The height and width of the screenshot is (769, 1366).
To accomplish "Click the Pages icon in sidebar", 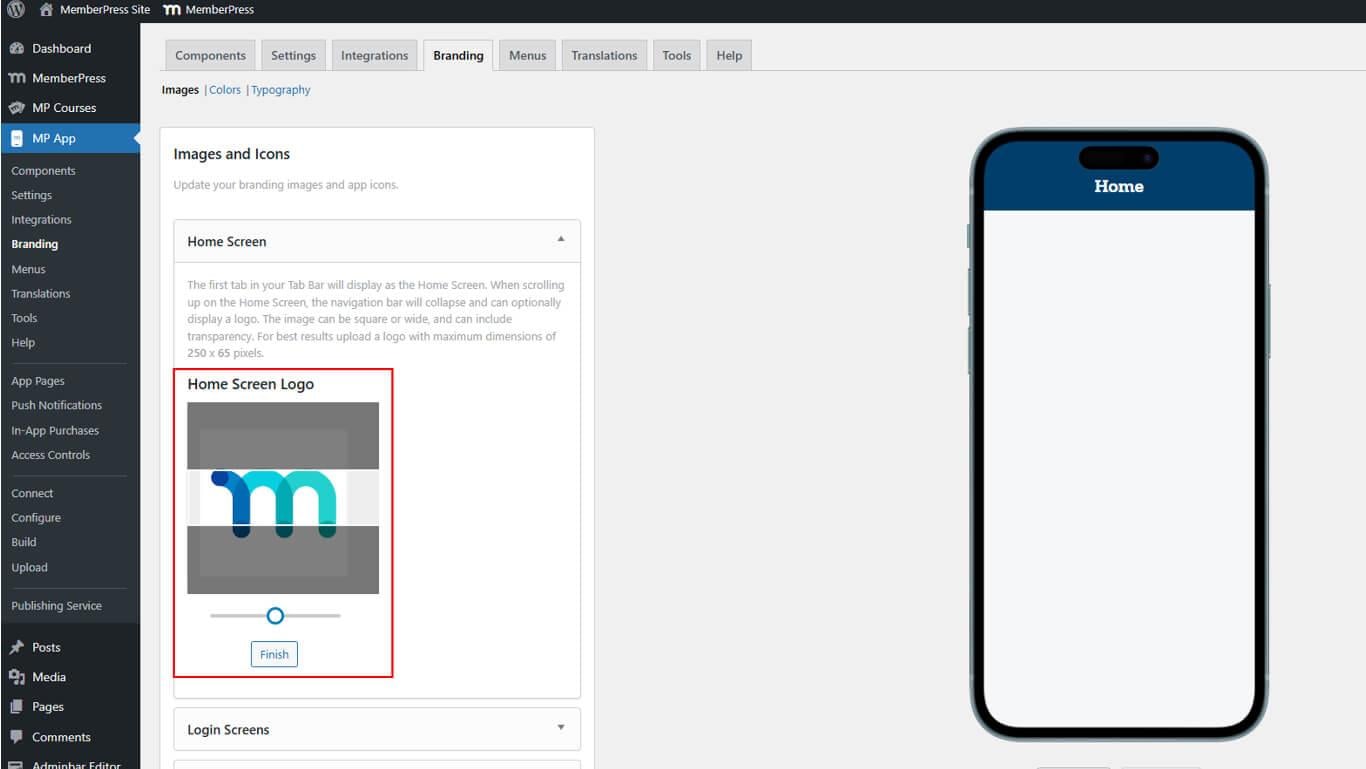I will click(x=16, y=707).
